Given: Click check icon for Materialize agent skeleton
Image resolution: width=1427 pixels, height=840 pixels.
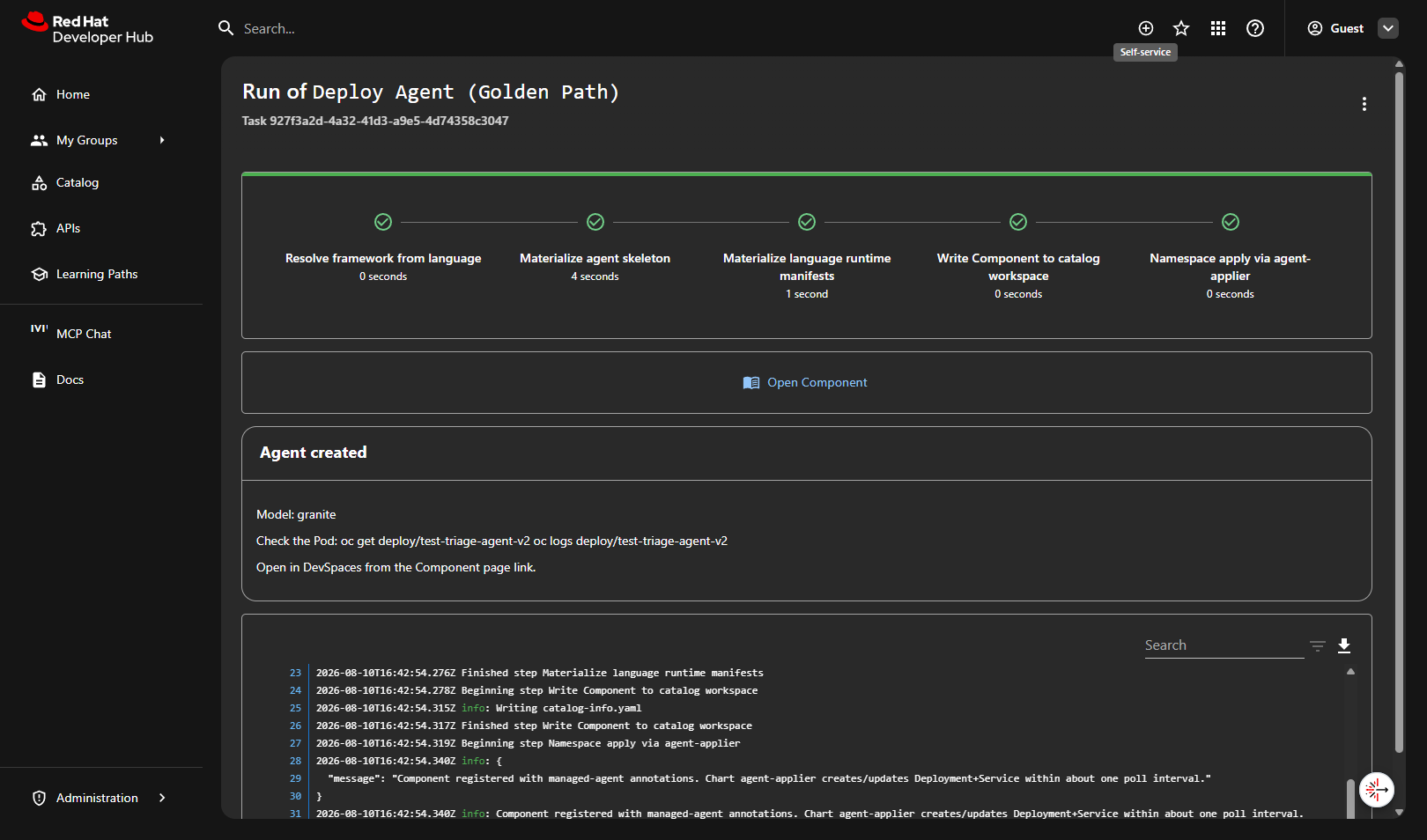Looking at the screenshot, I should 595,222.
